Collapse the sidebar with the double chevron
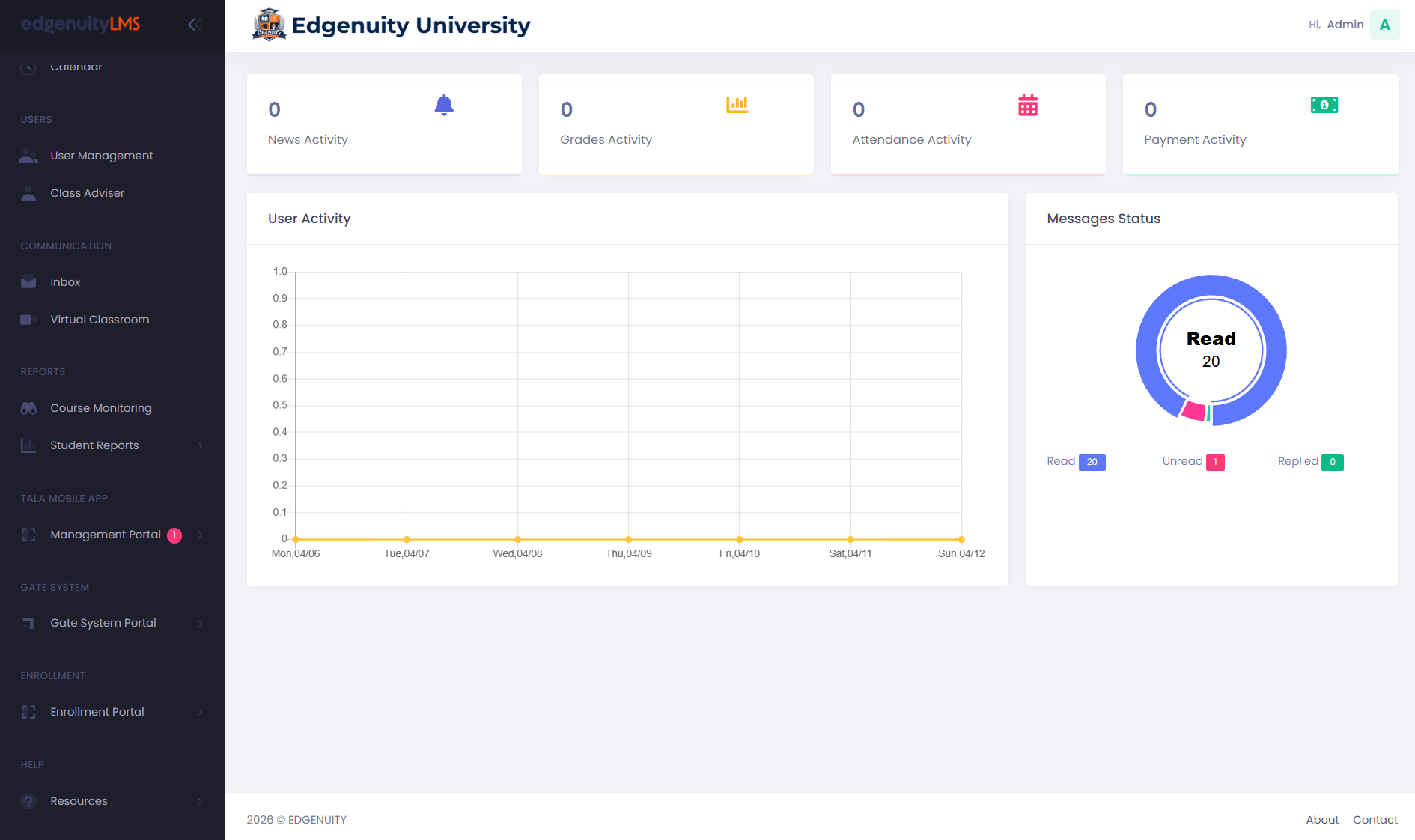Screen dimensions: 1415x840 [x=194, y=24]
